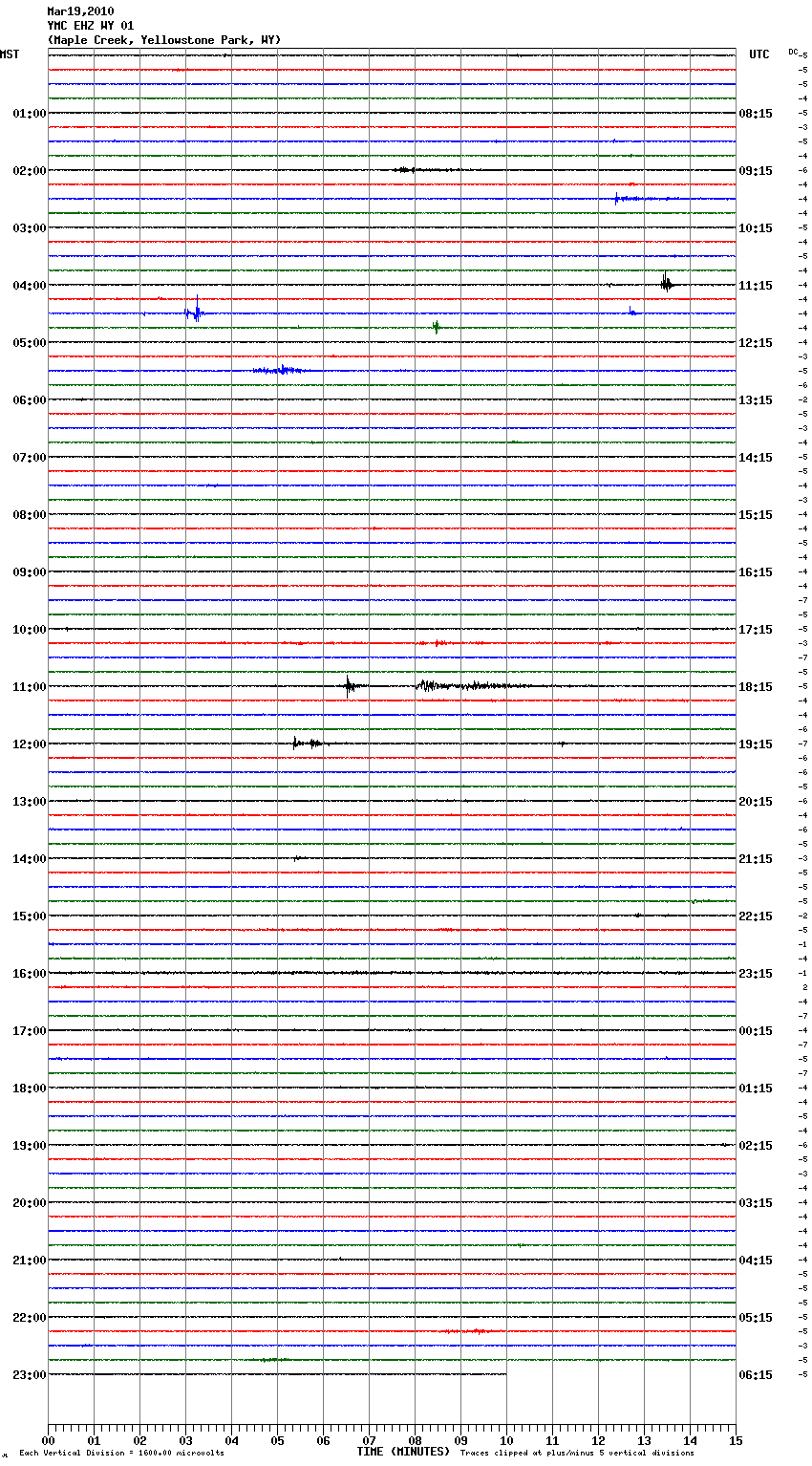This screenshot has height=1466, width=812.
Task: Click the '23:15' UTC time label
Action: pos(756,974)
